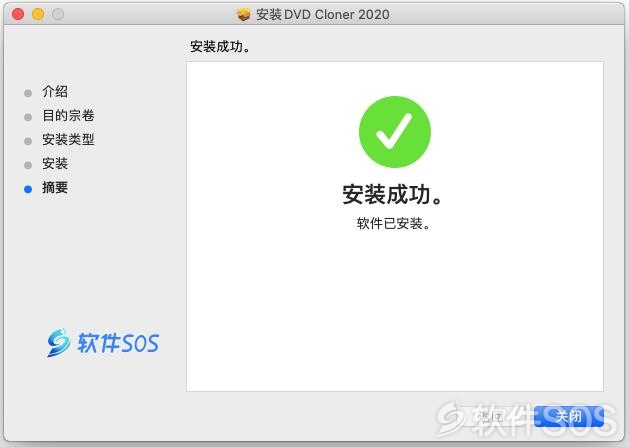Click the gray bullet beside 介绍
The width and height of the screenshot is (629, 447).
click(28, 93)
